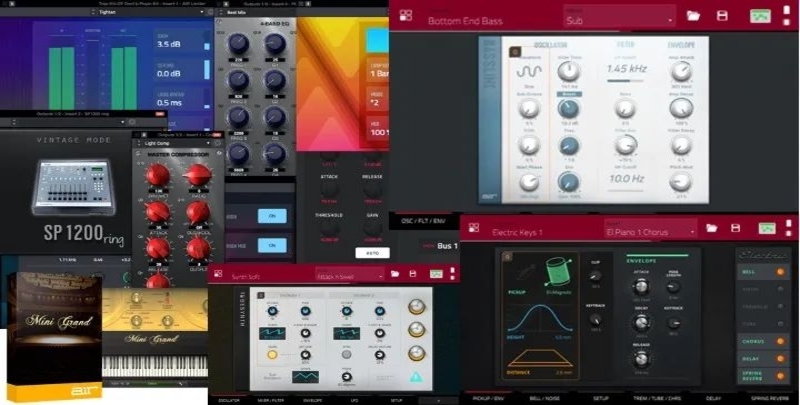Viewport: 800px width, 405px height.
Task: Click the Mini Grand piano keyboard
Action: coord(155,366)
